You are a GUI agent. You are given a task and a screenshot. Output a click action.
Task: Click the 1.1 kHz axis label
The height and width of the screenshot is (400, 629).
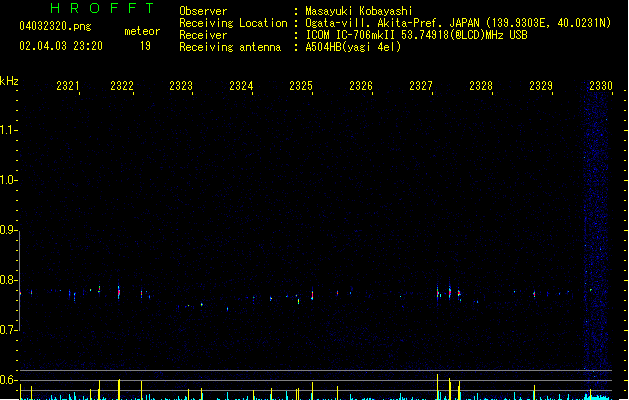[x=8, y=130]
